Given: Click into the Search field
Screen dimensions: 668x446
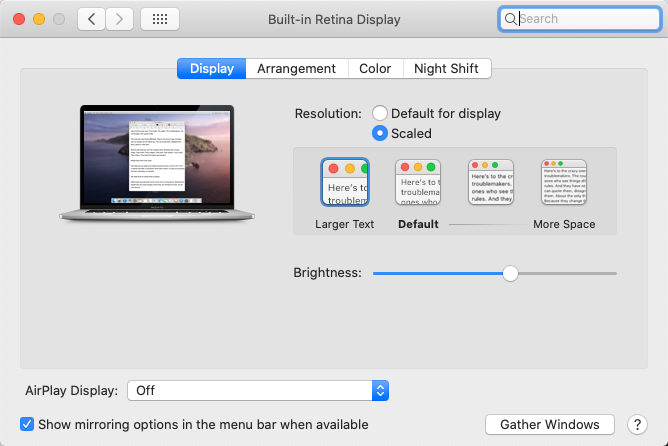Looking at the screenshot, I should point(580,19).
